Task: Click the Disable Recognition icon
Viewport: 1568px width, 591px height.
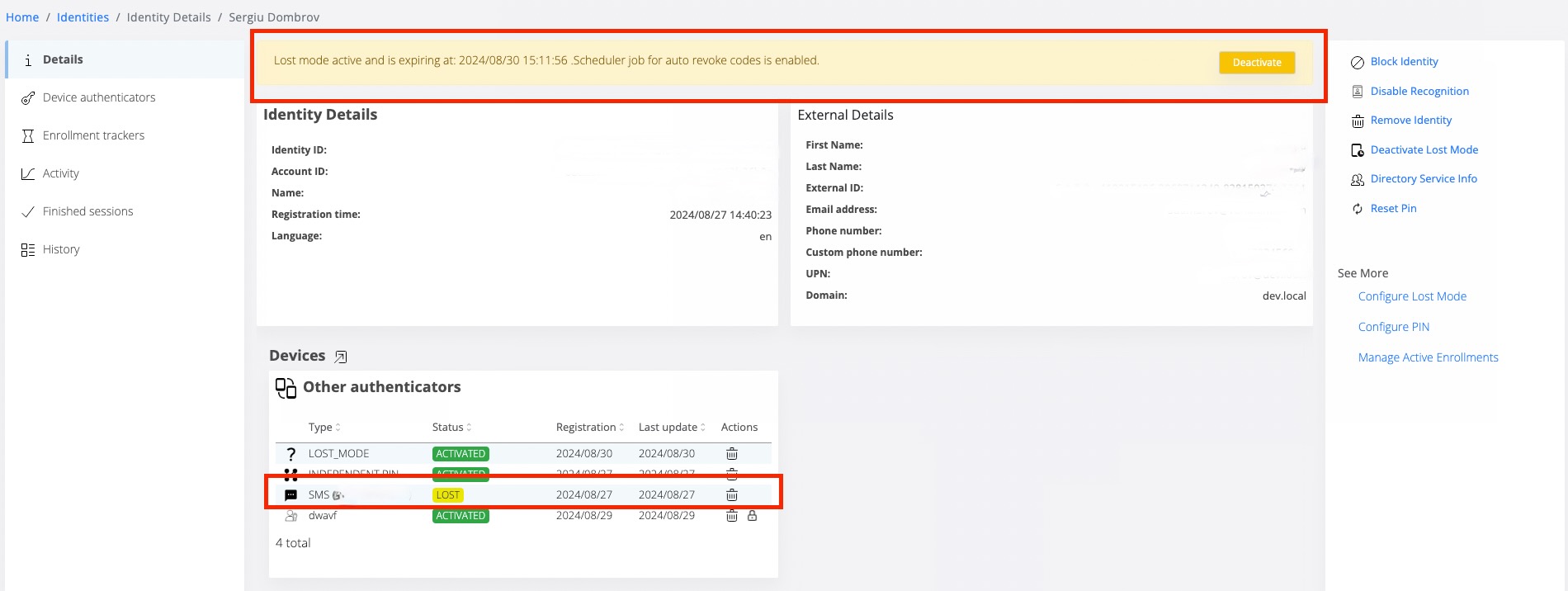Action: coord(1357,92)
